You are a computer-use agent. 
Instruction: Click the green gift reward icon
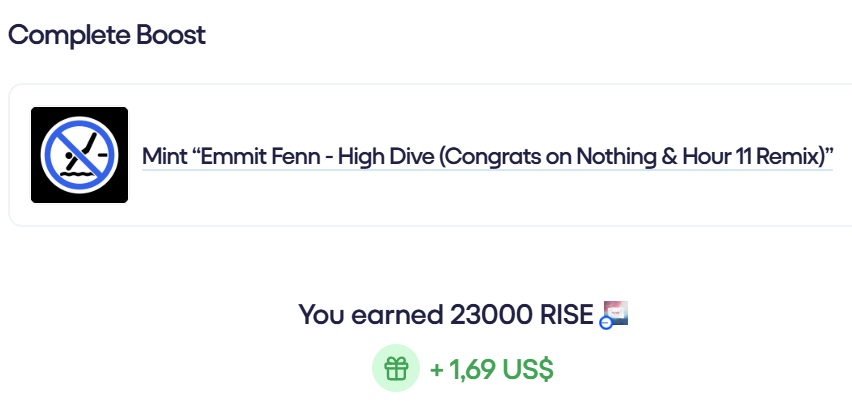396,370
